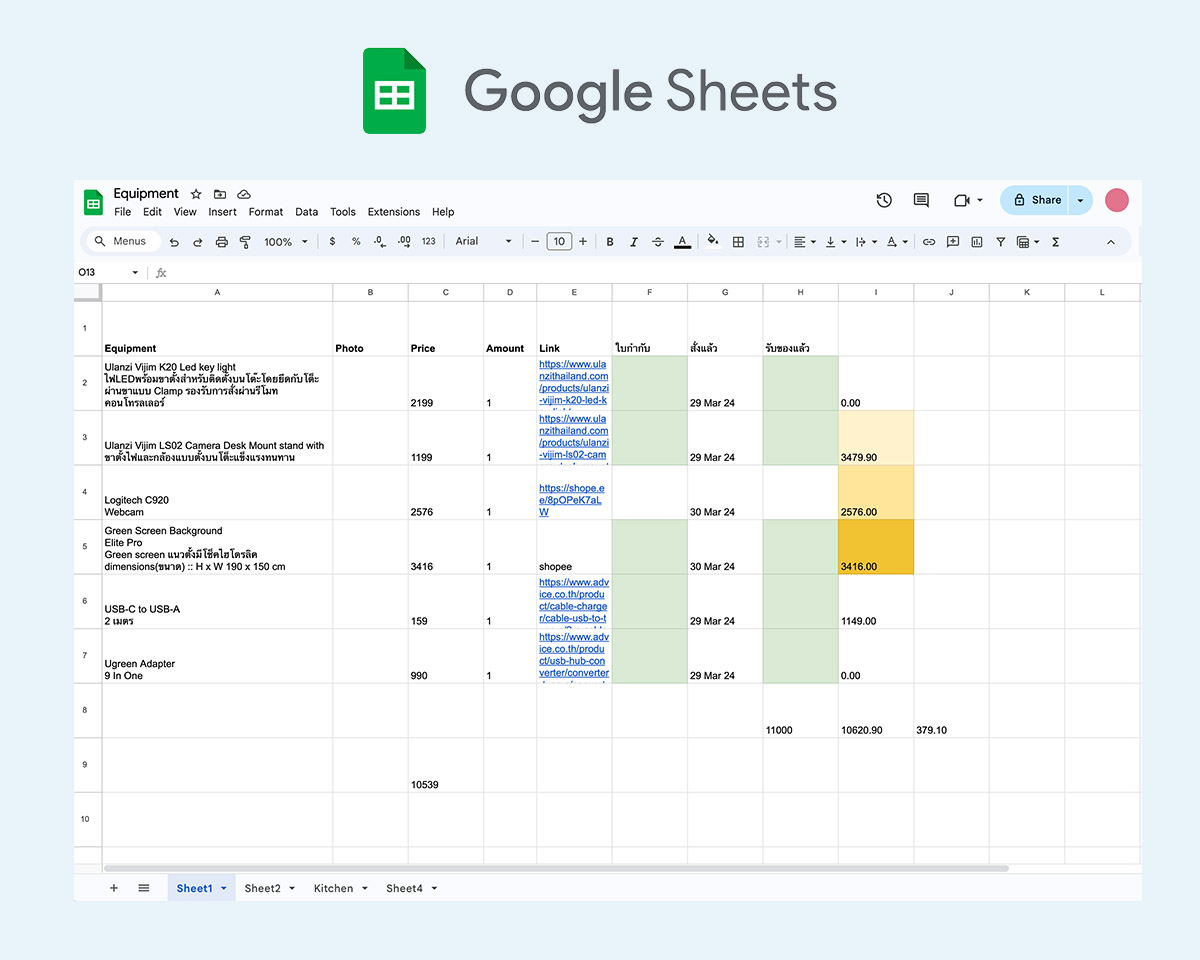Select the borders tool
The width and height of the screenshot is (1200, 960).
point(738,241)
